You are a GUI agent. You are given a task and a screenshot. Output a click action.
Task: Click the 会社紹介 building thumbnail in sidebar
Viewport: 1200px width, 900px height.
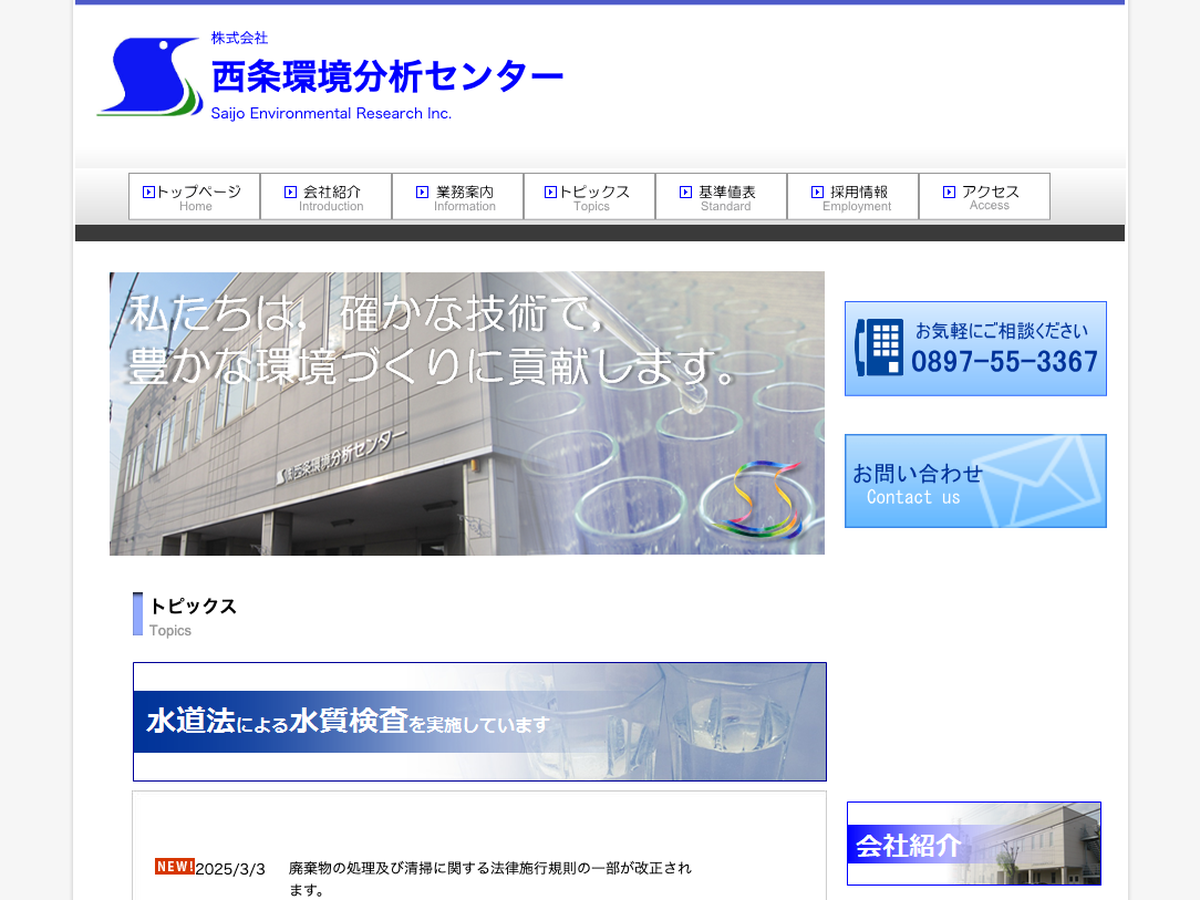974,843
